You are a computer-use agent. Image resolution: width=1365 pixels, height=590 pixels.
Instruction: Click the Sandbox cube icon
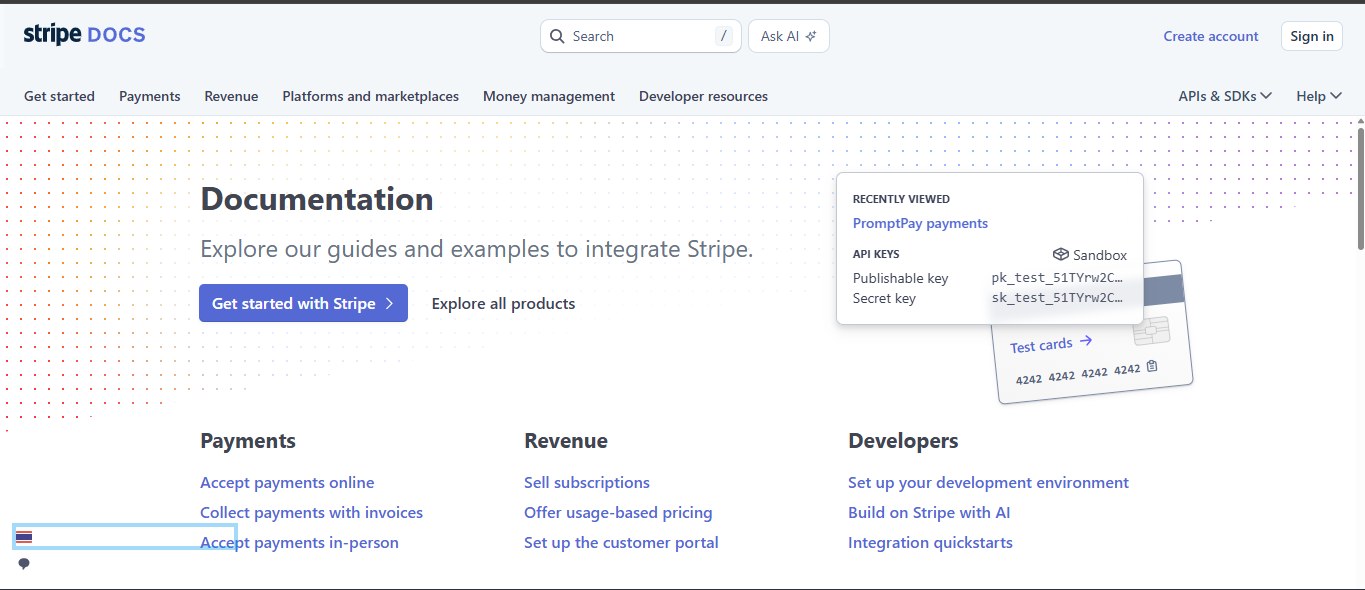(x=1061, y=255)
